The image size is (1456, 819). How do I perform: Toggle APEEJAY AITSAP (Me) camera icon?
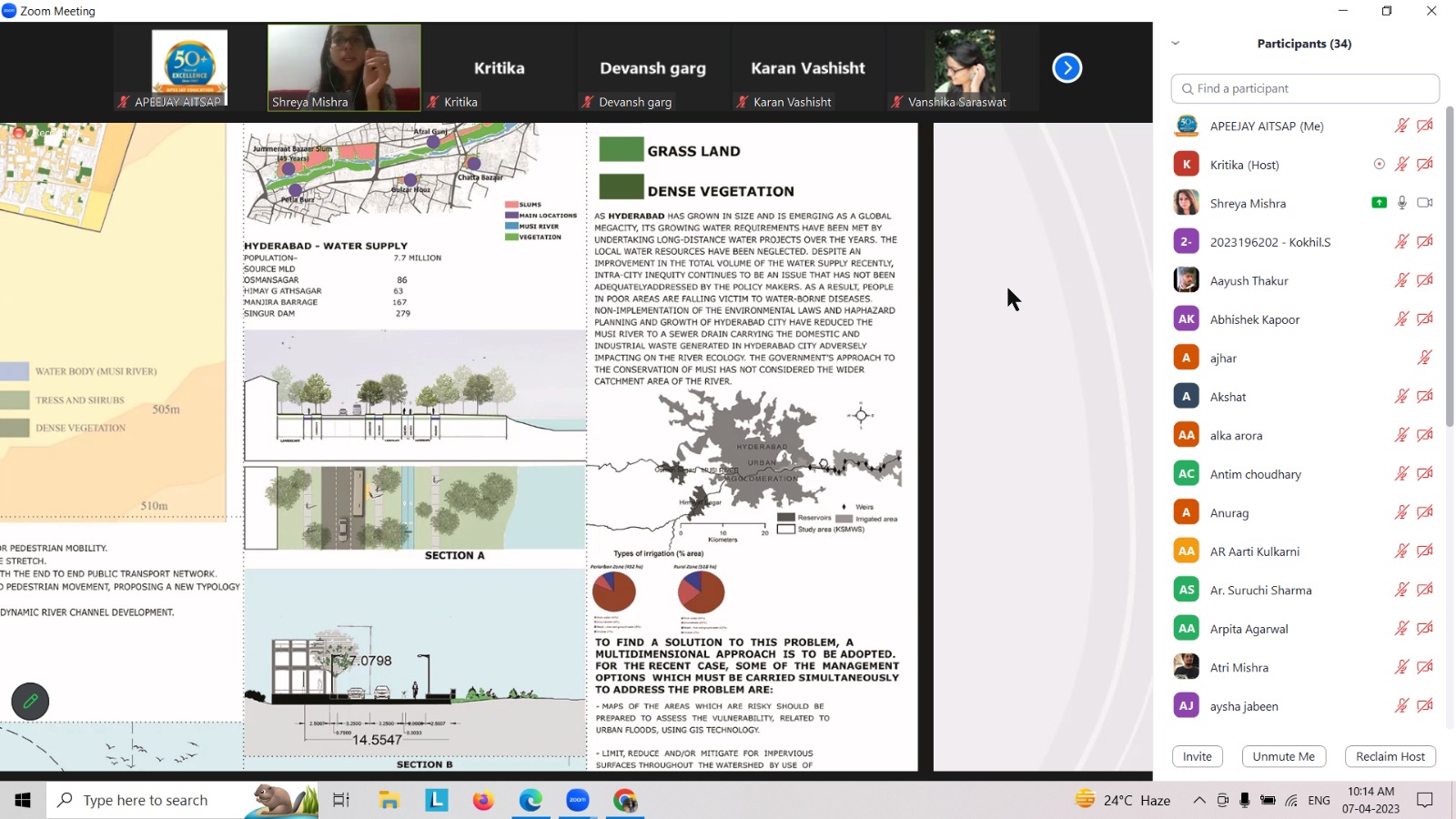[1425, 126]
